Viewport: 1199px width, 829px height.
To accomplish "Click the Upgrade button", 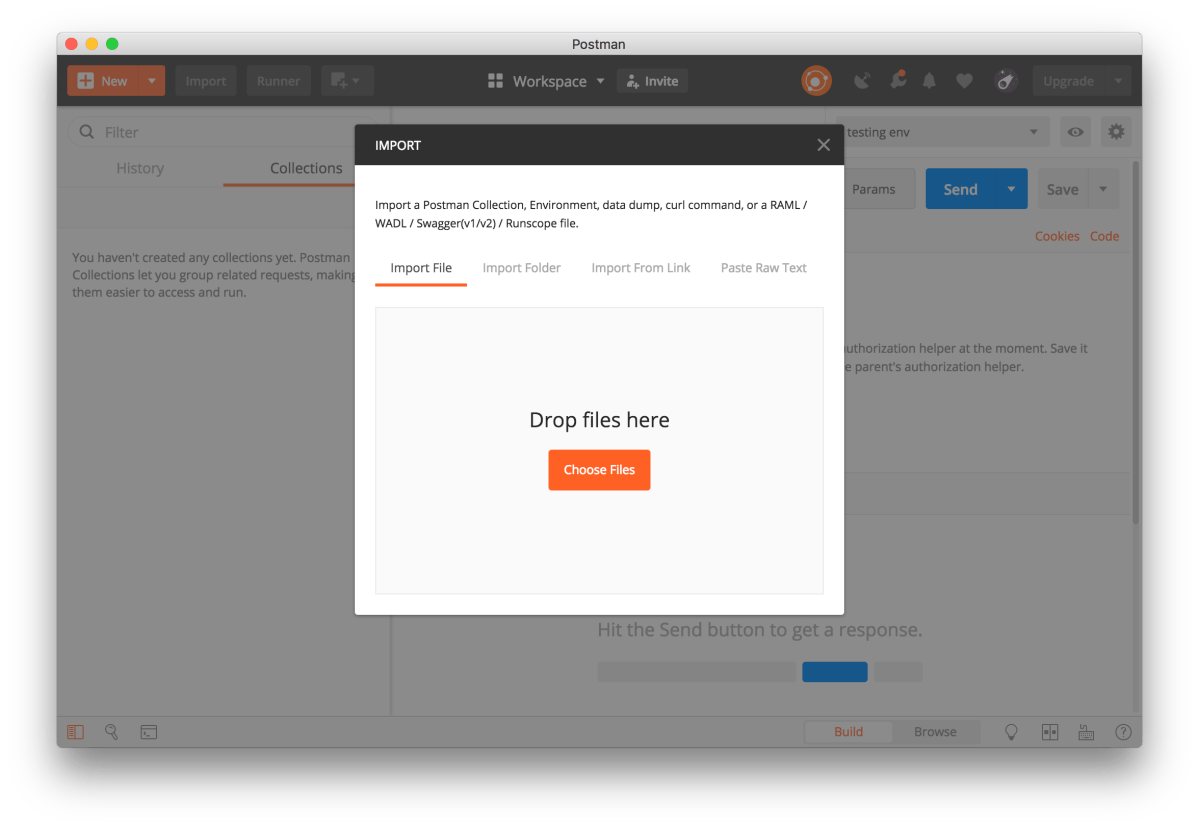I will pyautogui.click(x=1068, y=81).
